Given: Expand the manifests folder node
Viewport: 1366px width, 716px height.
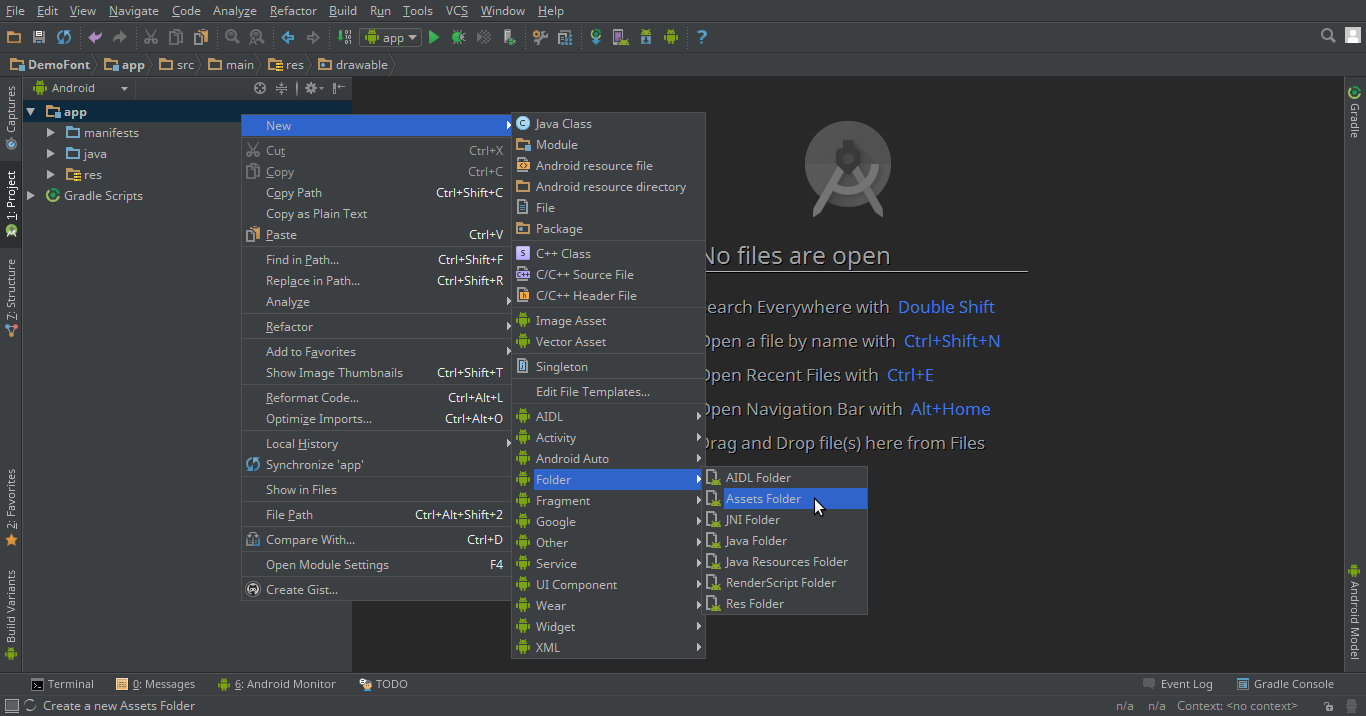Looking at the screenshot, I should pyautogui.click(x=51, y=133).
